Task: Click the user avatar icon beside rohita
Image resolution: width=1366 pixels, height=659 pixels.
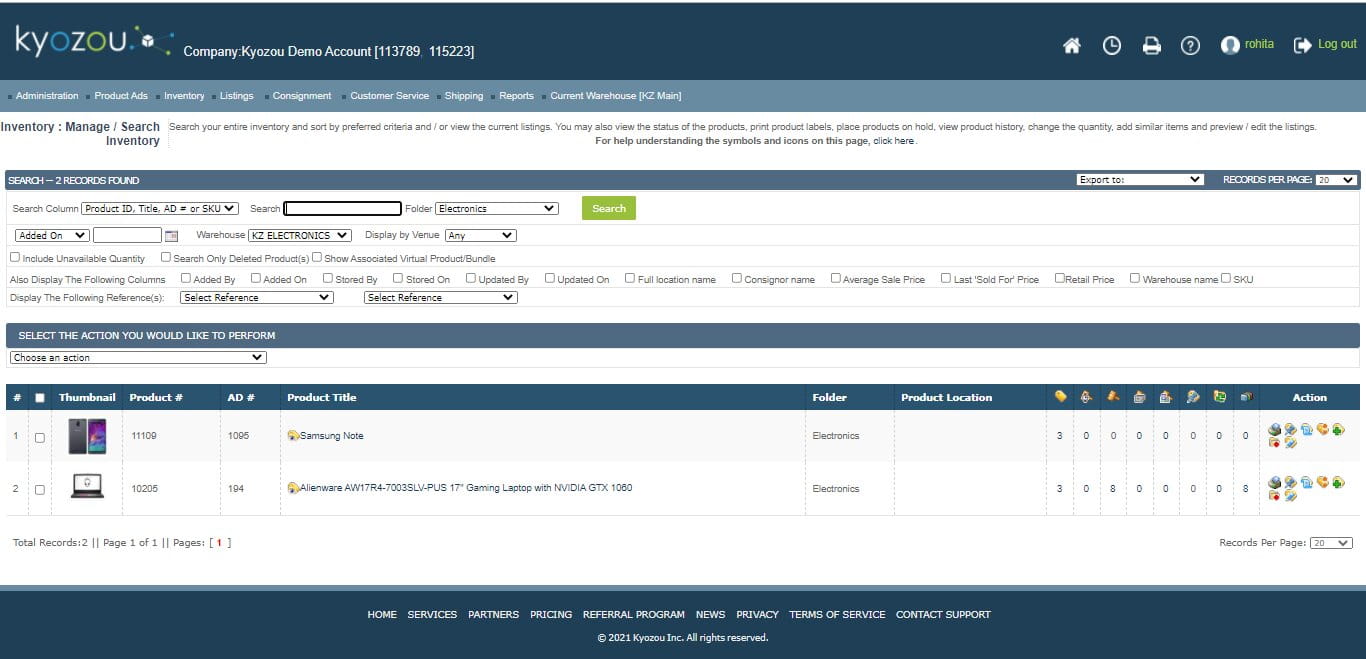Action: coord(1230,46)
